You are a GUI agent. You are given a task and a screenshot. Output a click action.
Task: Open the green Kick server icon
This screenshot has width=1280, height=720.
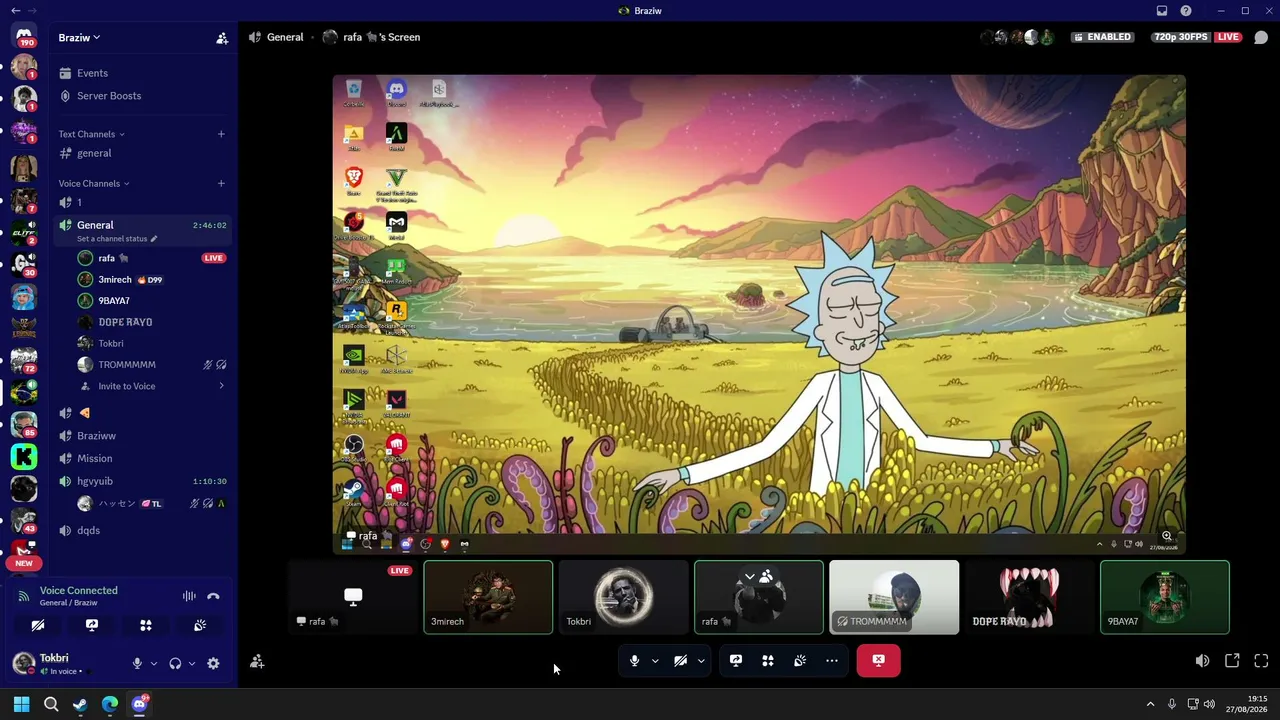pos(24,457)
